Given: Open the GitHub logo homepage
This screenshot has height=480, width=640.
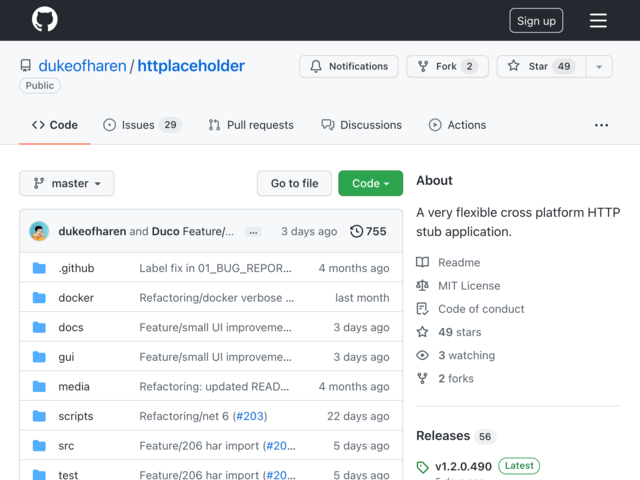Looking at the screenshot, I should click(44, 19).
